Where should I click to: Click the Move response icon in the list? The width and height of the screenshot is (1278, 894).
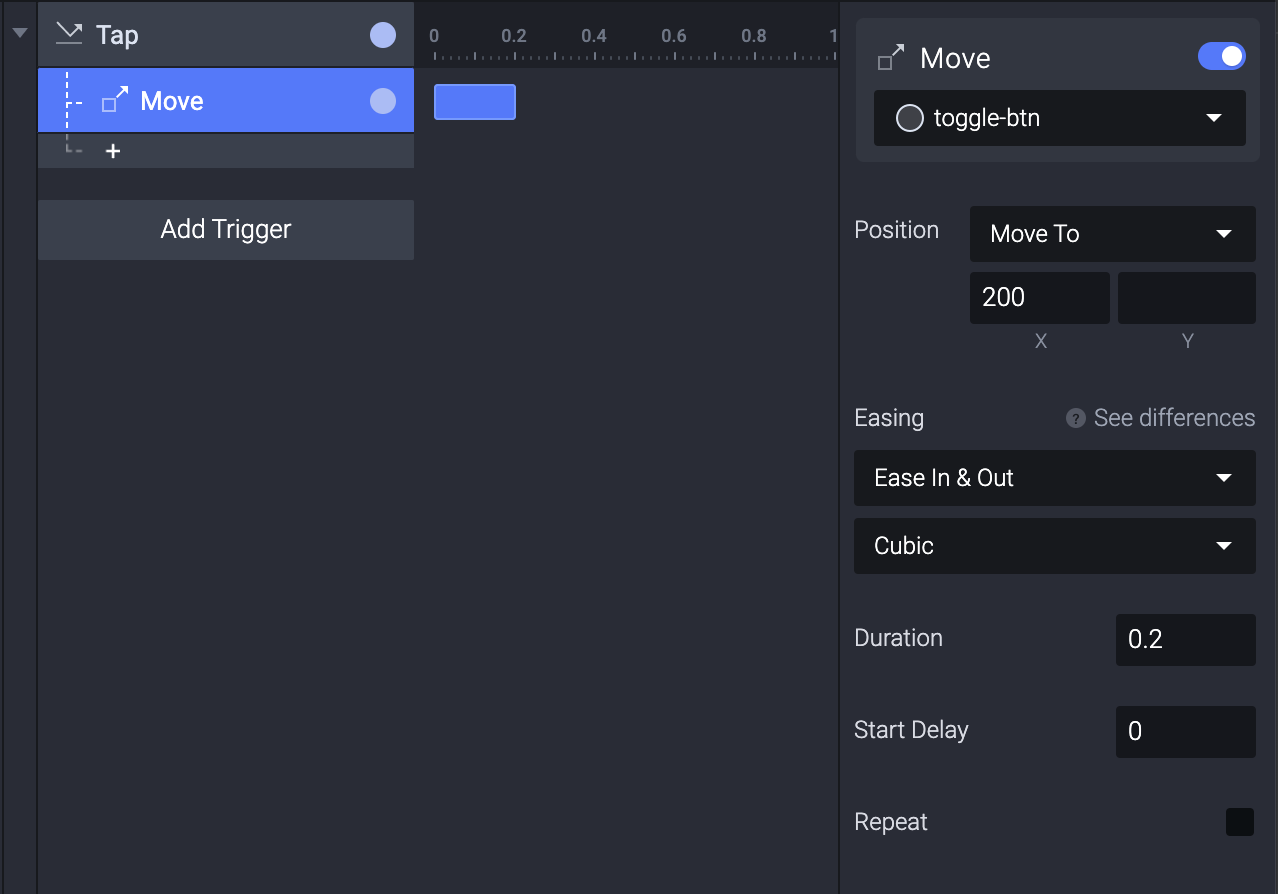pyautogui.click(x=115, y=100)
